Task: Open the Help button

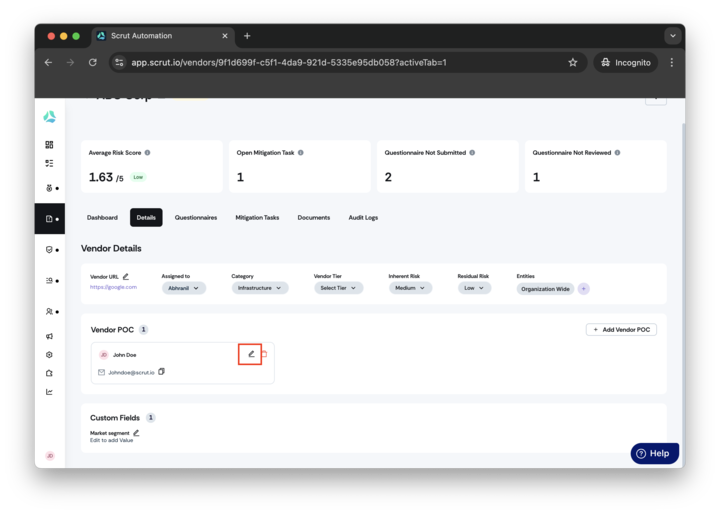Action: coord(654,453)
